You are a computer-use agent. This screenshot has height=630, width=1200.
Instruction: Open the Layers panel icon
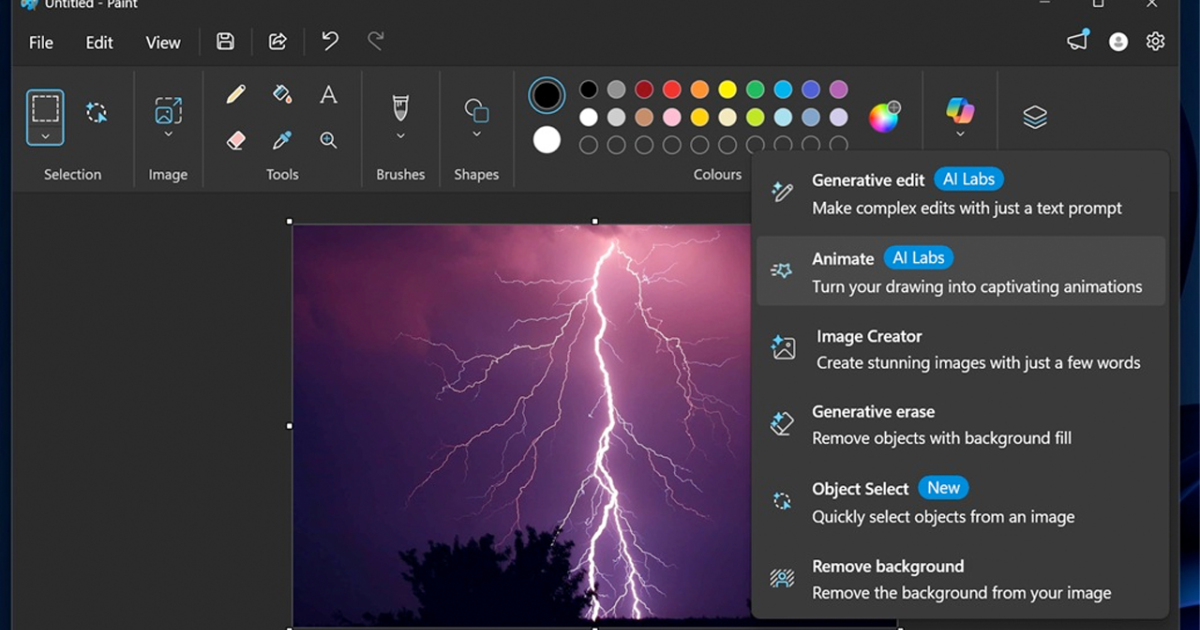(1035, 117)
